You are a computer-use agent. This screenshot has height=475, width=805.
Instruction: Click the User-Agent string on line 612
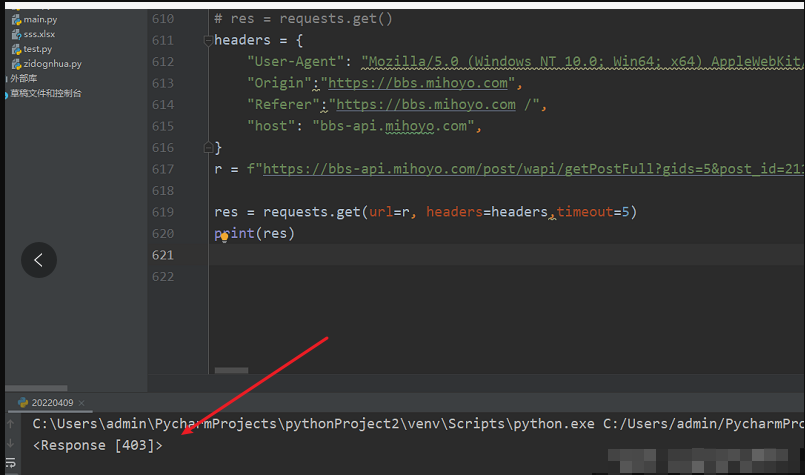[582, 62]
